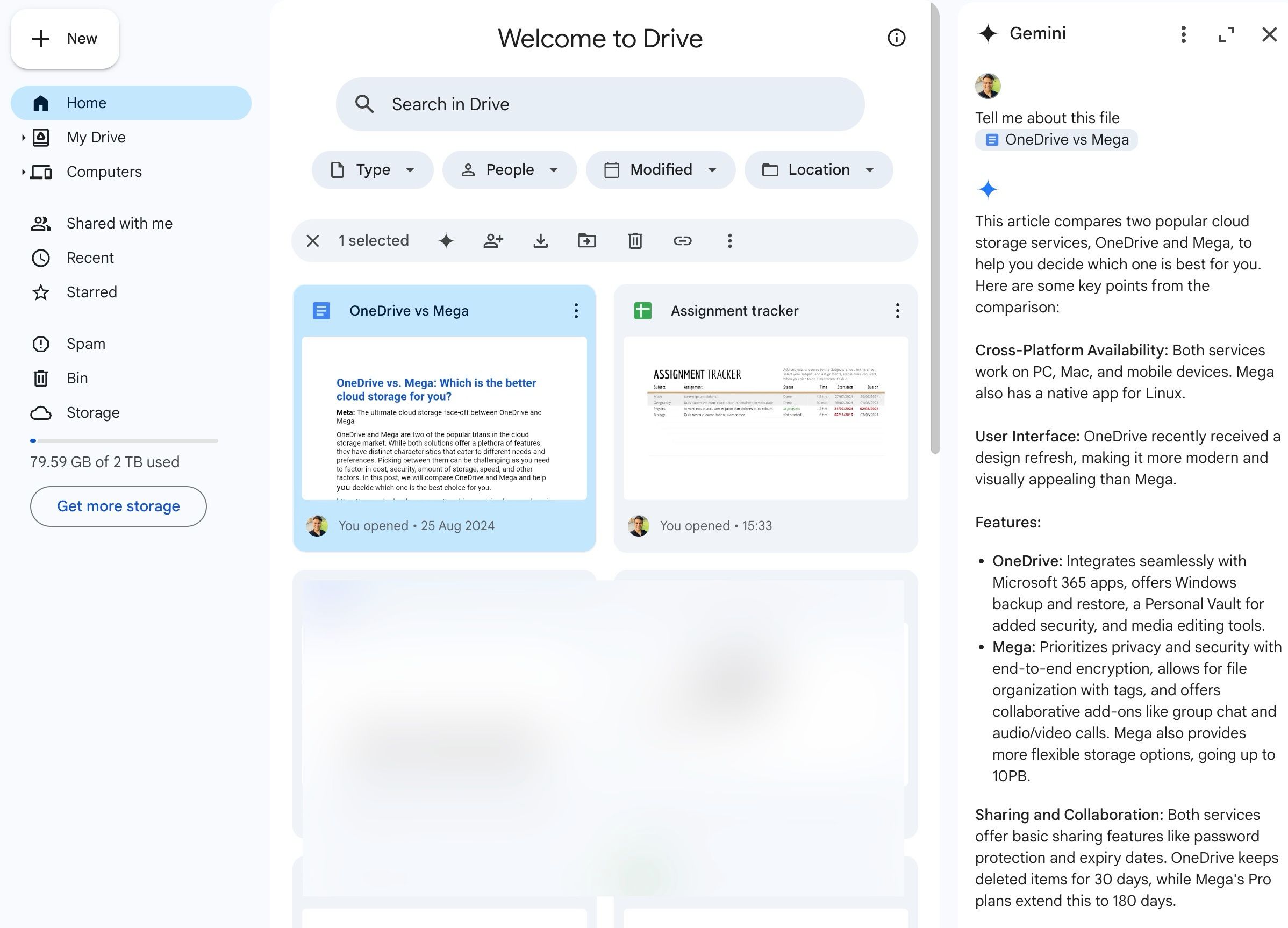1288x928 pixels.
Task: Share the selected file with someone
Action: 492,241
